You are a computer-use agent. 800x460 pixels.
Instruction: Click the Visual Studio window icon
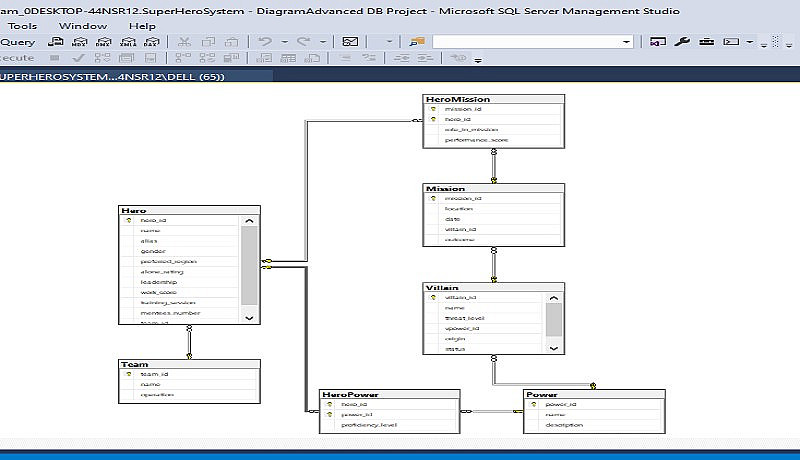[x=658, y=42]
